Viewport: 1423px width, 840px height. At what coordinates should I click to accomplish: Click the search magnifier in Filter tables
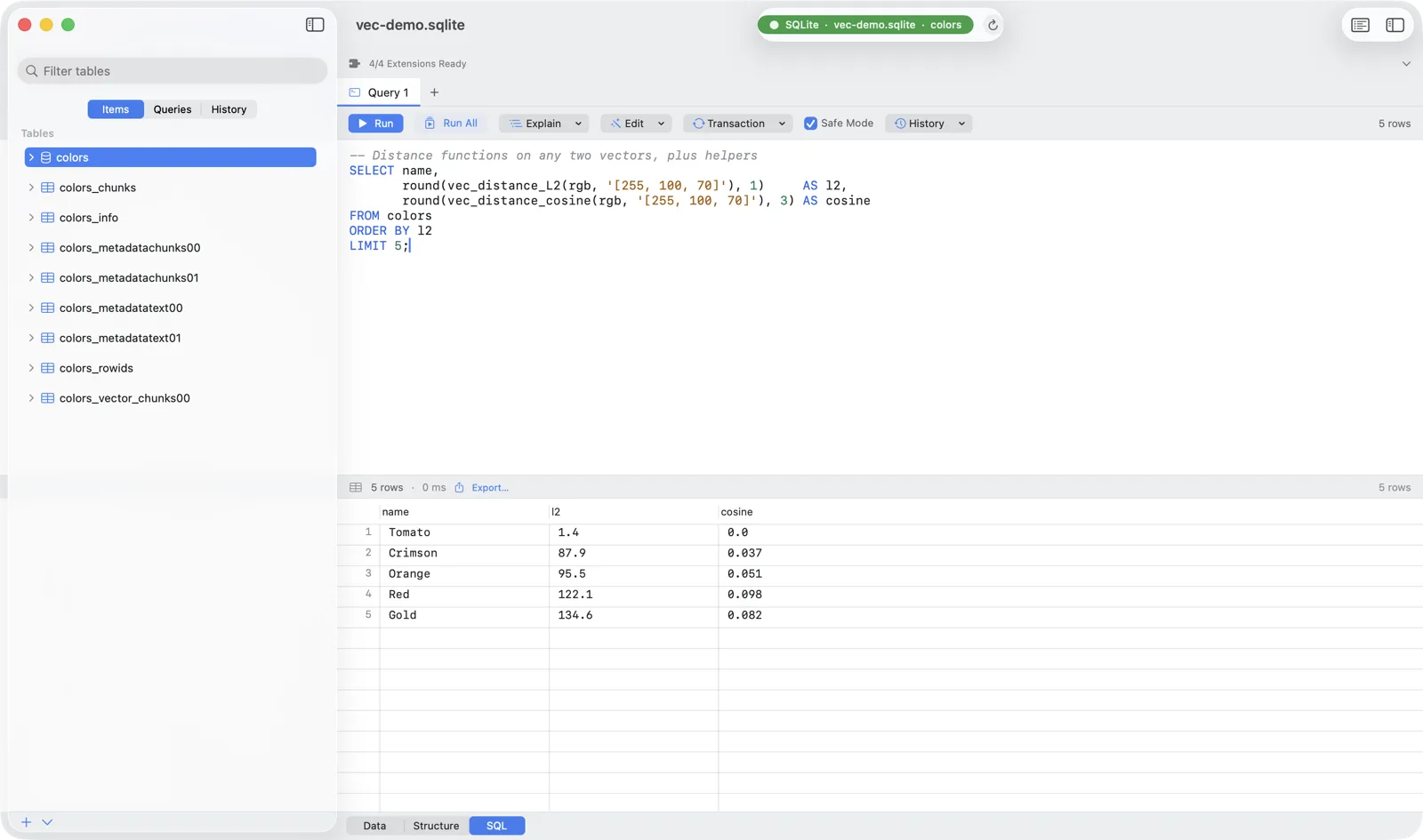click(x=32, y=71)
